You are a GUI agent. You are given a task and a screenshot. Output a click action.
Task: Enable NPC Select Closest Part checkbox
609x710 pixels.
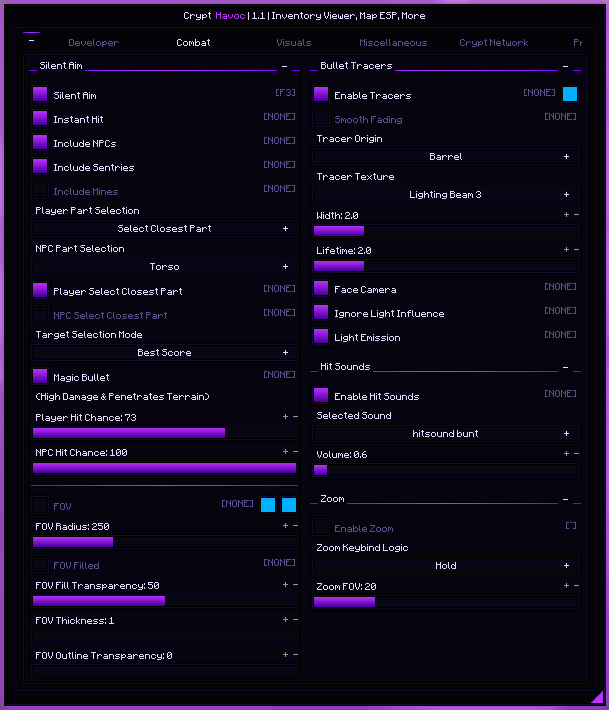point(40,314)
